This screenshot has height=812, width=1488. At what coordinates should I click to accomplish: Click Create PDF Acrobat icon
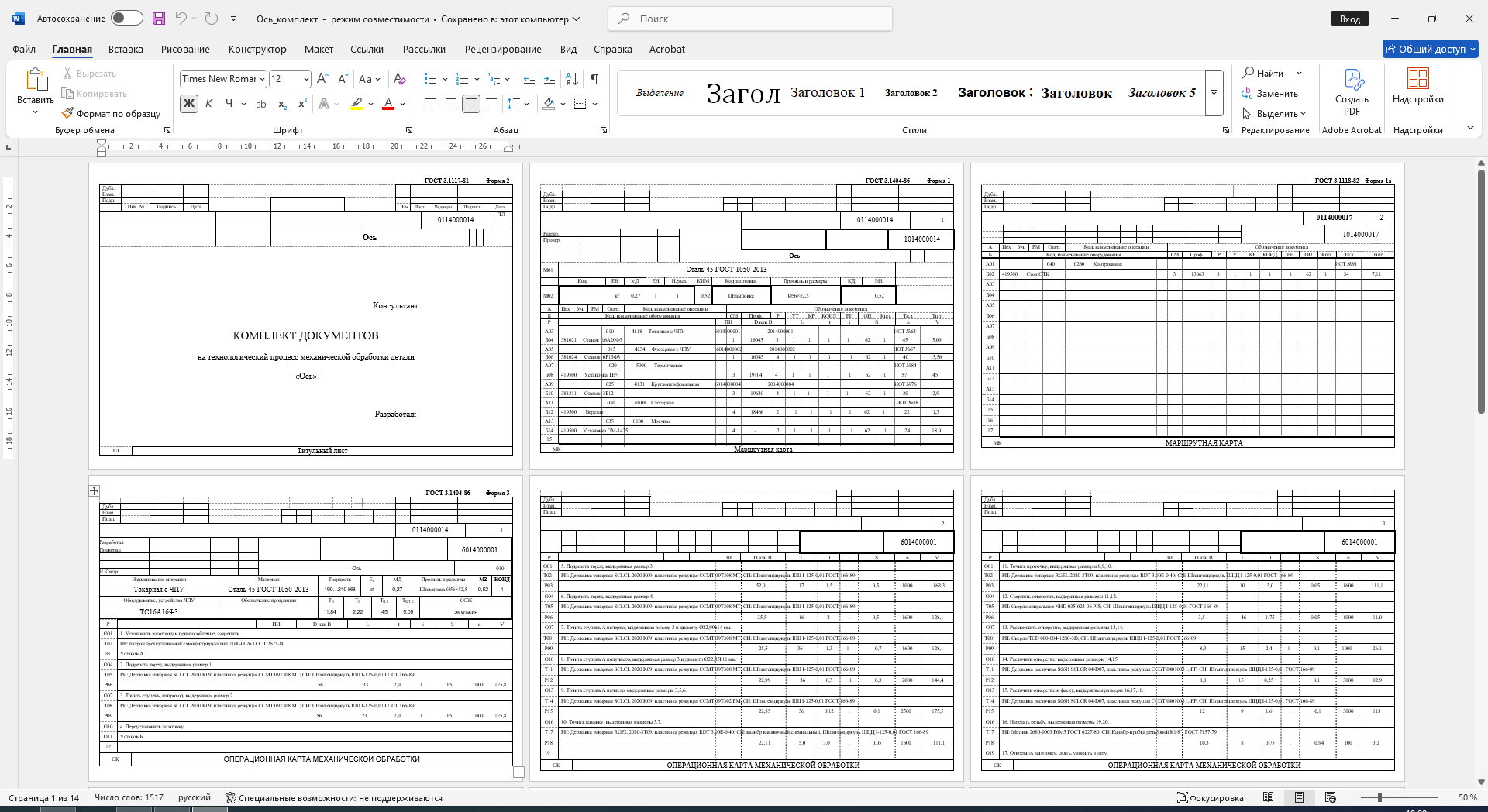coord(1352,92)
